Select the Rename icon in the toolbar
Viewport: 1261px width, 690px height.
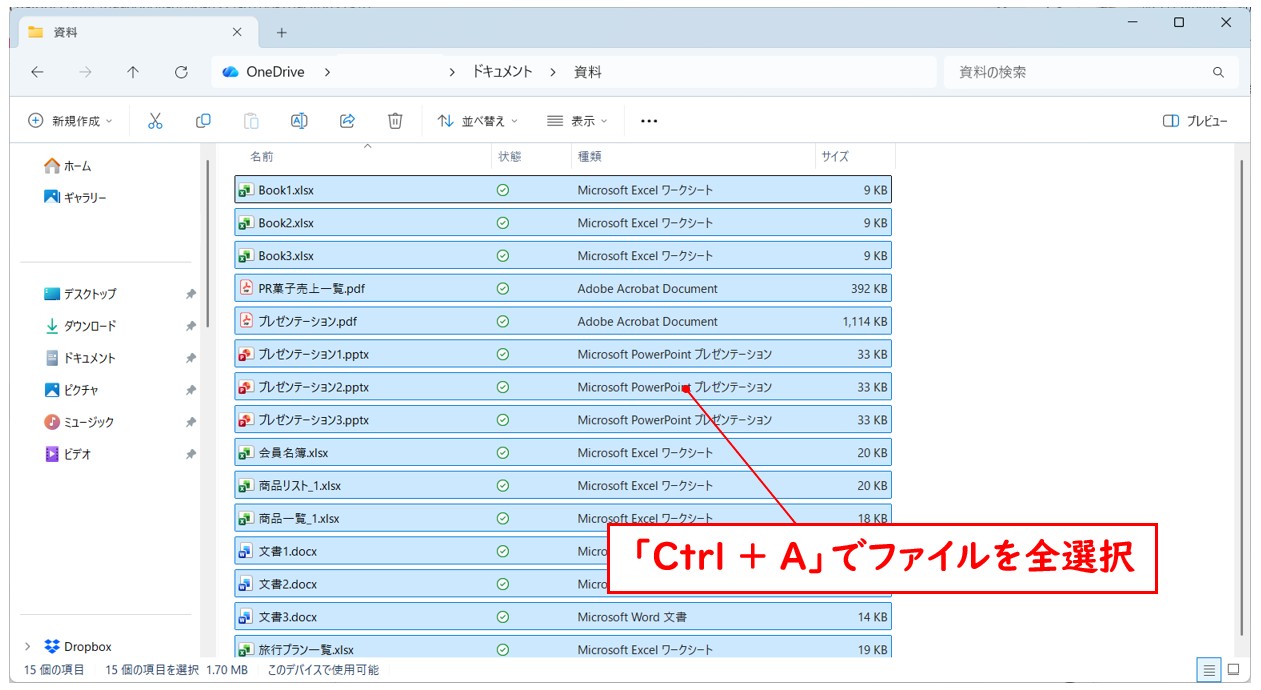click(x=298, y=121)
